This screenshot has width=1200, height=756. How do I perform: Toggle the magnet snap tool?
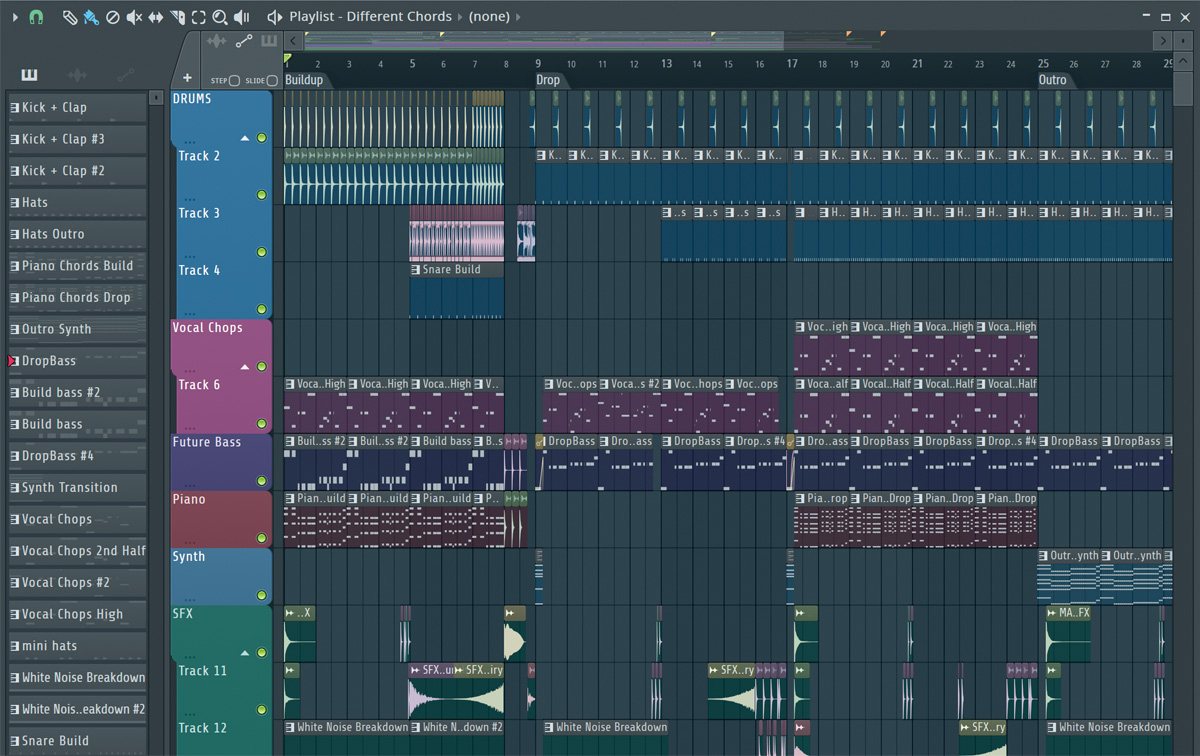click(x=37, y=17)
